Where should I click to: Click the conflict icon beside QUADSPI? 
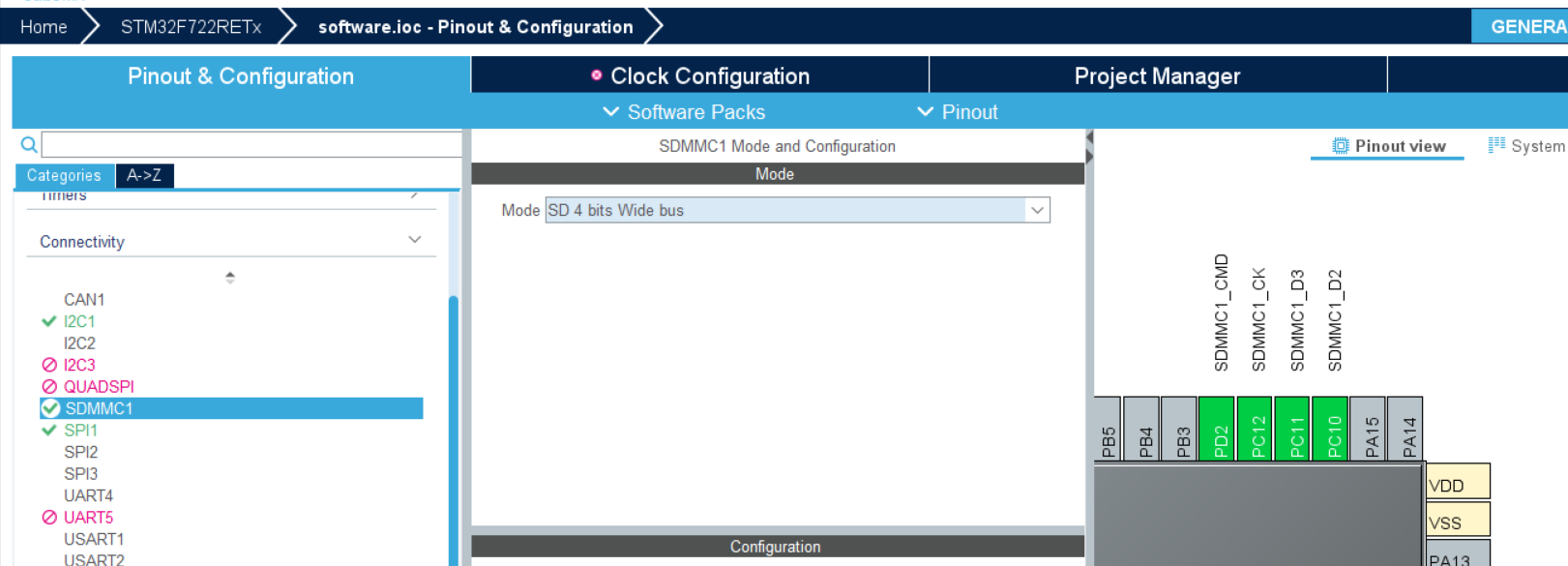click(49, 386)
